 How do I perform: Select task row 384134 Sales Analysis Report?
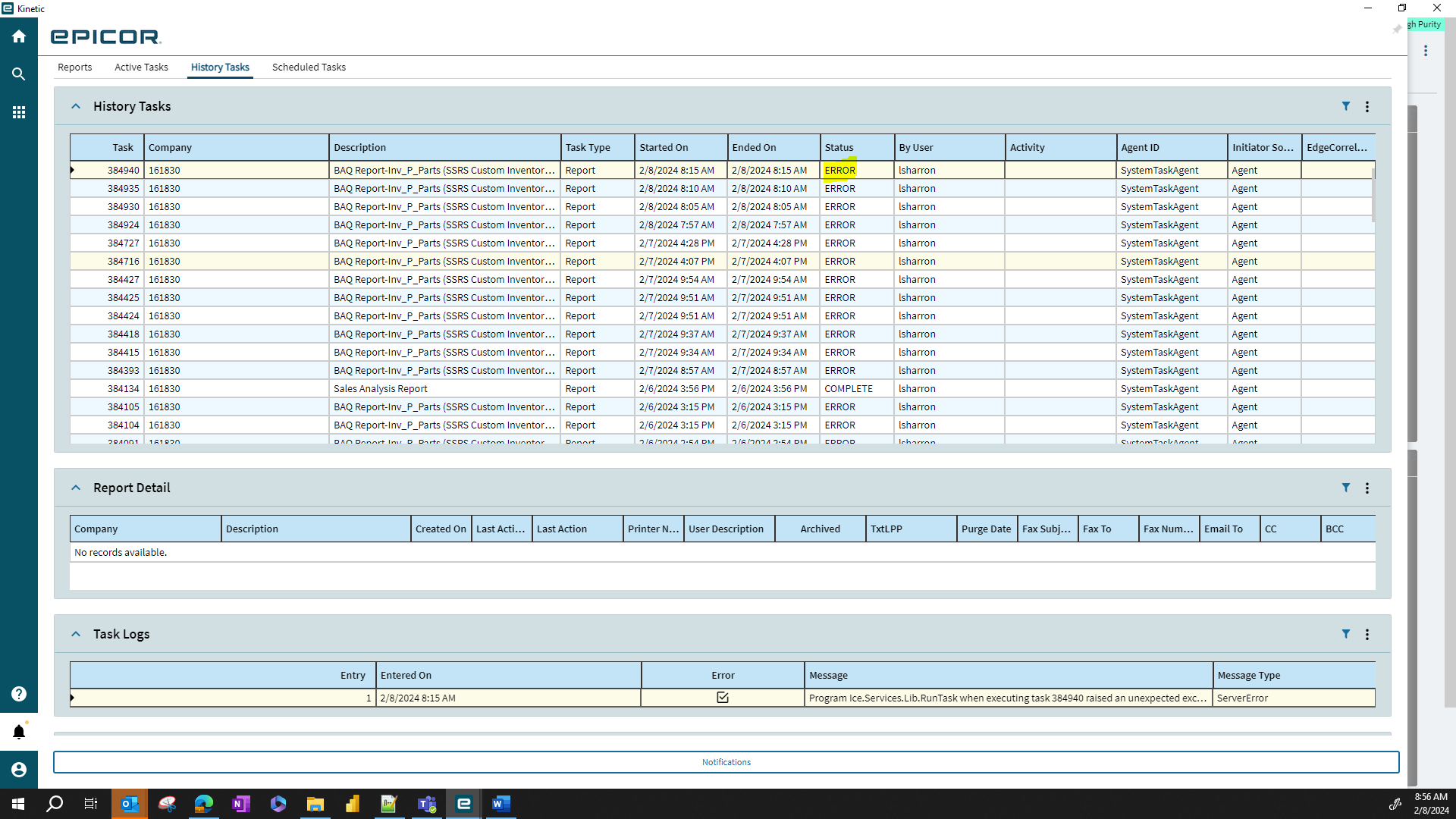[722, 389]
